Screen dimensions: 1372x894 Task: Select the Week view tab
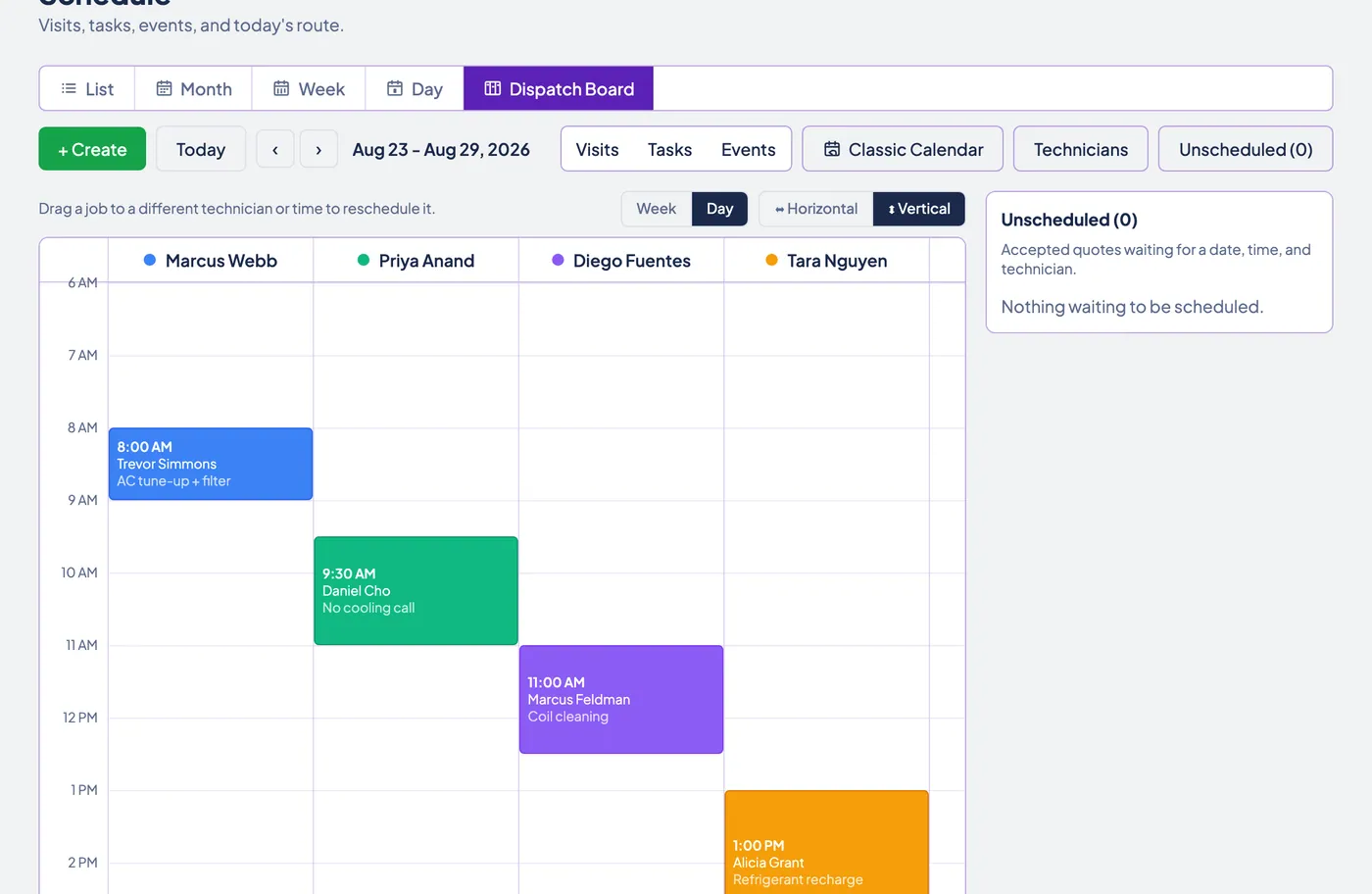click(309, 89)
